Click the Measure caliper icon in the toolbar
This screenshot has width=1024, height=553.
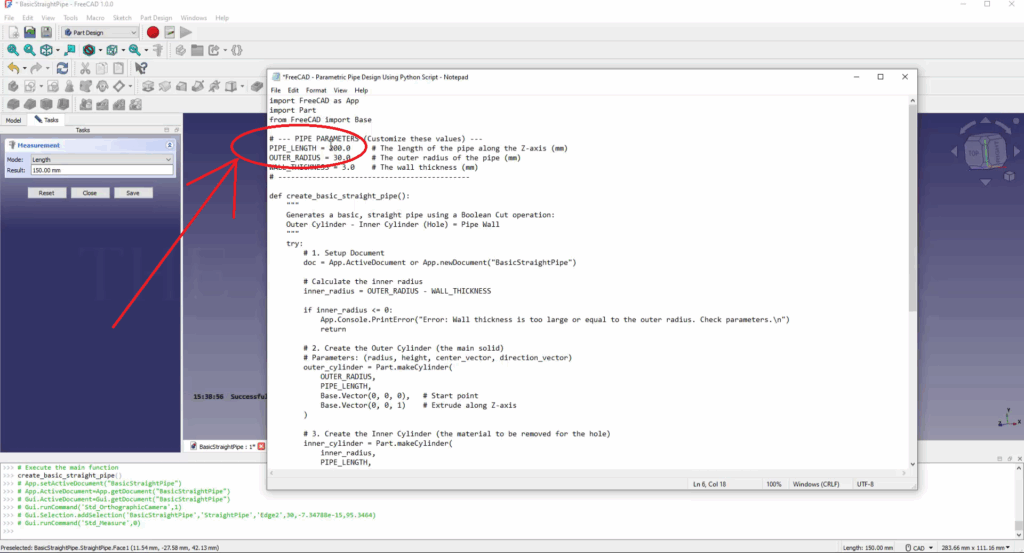point(158,50)
